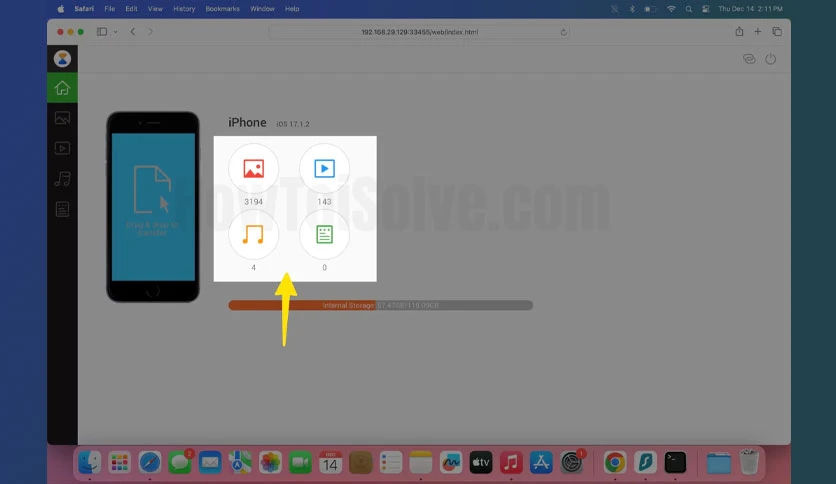Click the Safari share button
Screen dimensions: 836x484
point(739,32)
